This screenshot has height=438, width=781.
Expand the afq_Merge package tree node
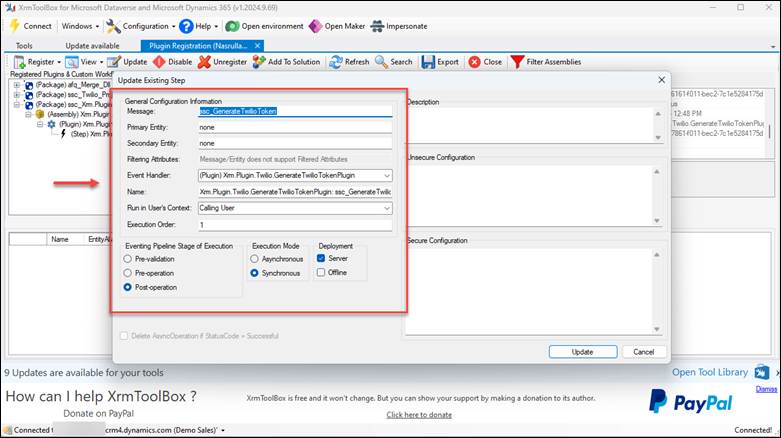click(x=17, y=85)
